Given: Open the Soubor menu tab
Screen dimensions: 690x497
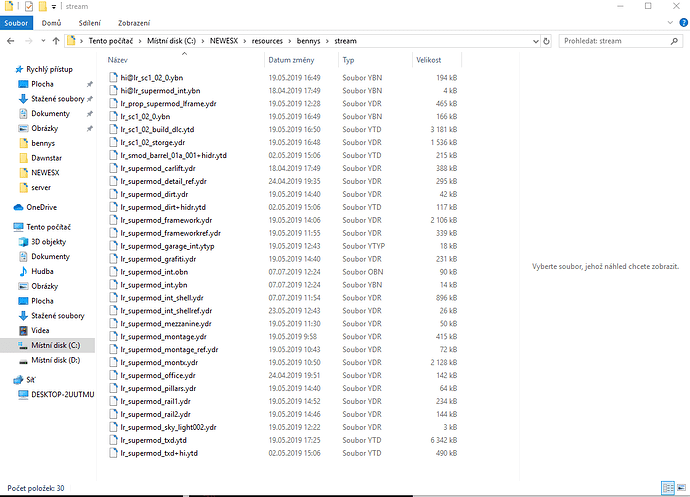Looking at the screenshot, I should pyautogui.click(x=17, y=23).
